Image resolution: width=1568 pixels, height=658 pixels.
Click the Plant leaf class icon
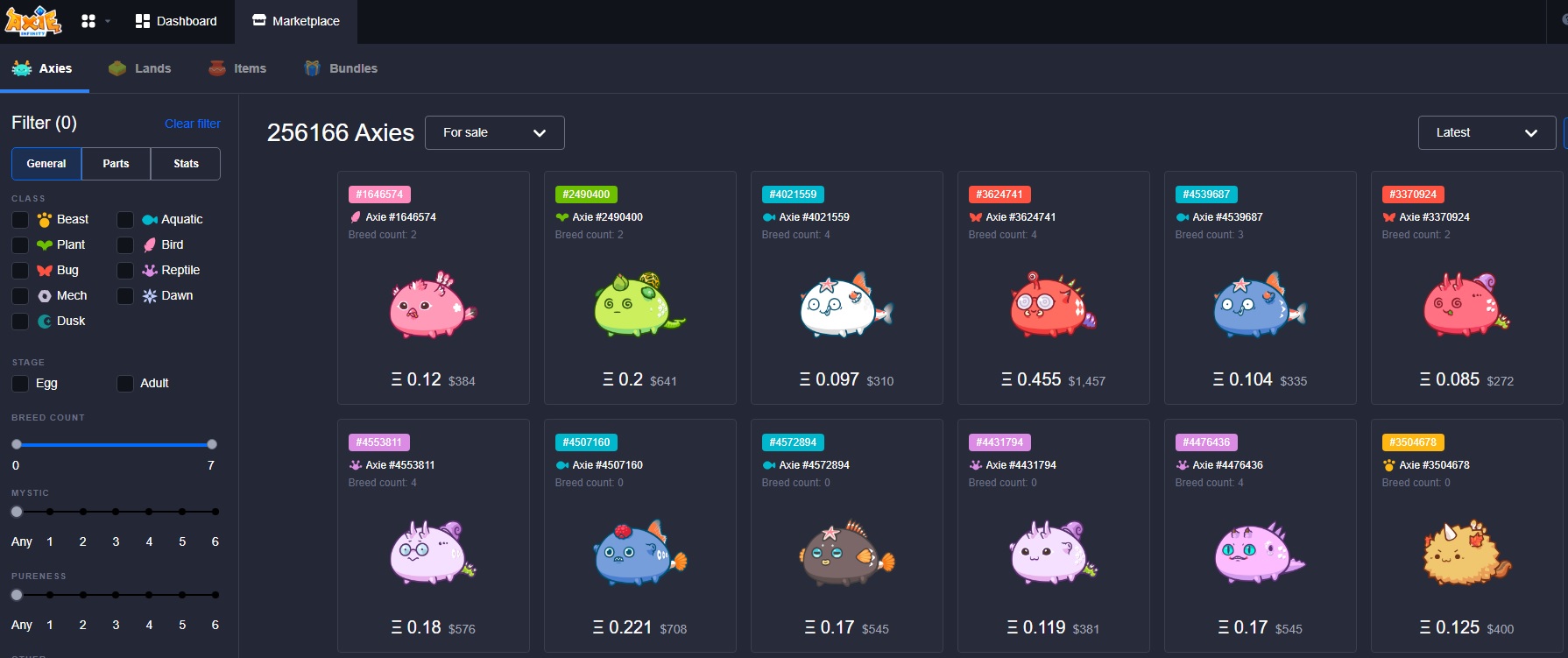pyautogui.click(x=45, y=245)
